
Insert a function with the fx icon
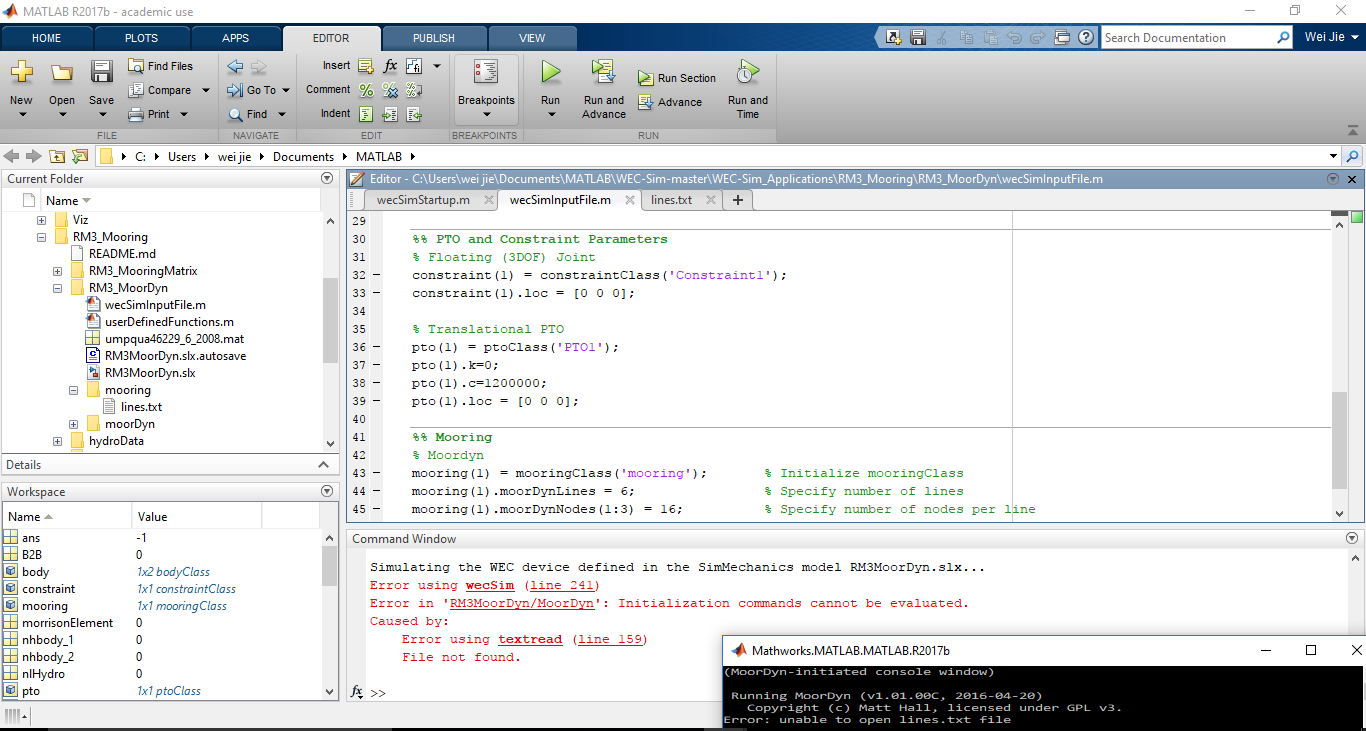pyautogui.click(x=390, y=66)
